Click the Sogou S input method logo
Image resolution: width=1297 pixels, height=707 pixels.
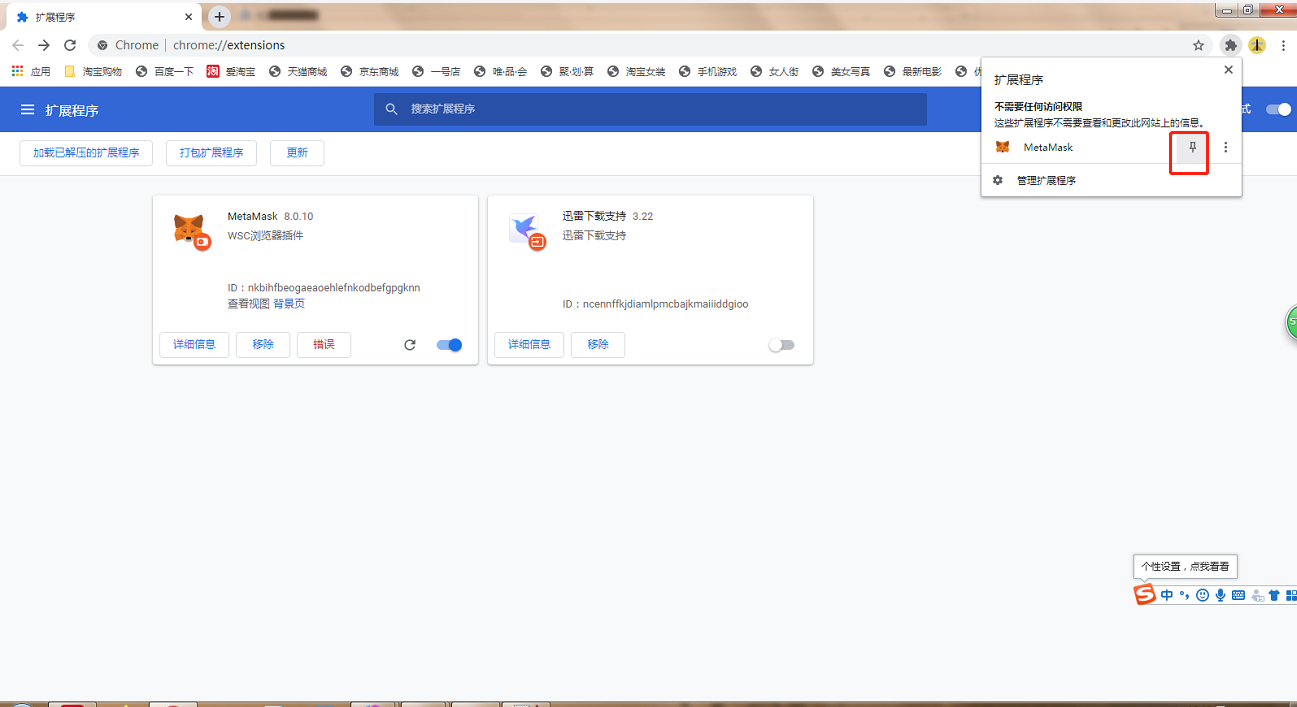(1144, 595)
